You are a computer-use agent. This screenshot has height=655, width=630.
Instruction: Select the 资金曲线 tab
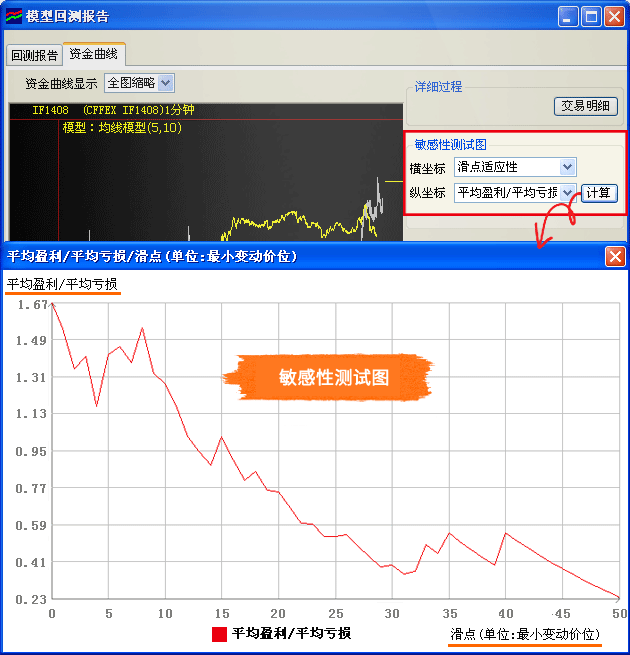(x=94, y=54)
